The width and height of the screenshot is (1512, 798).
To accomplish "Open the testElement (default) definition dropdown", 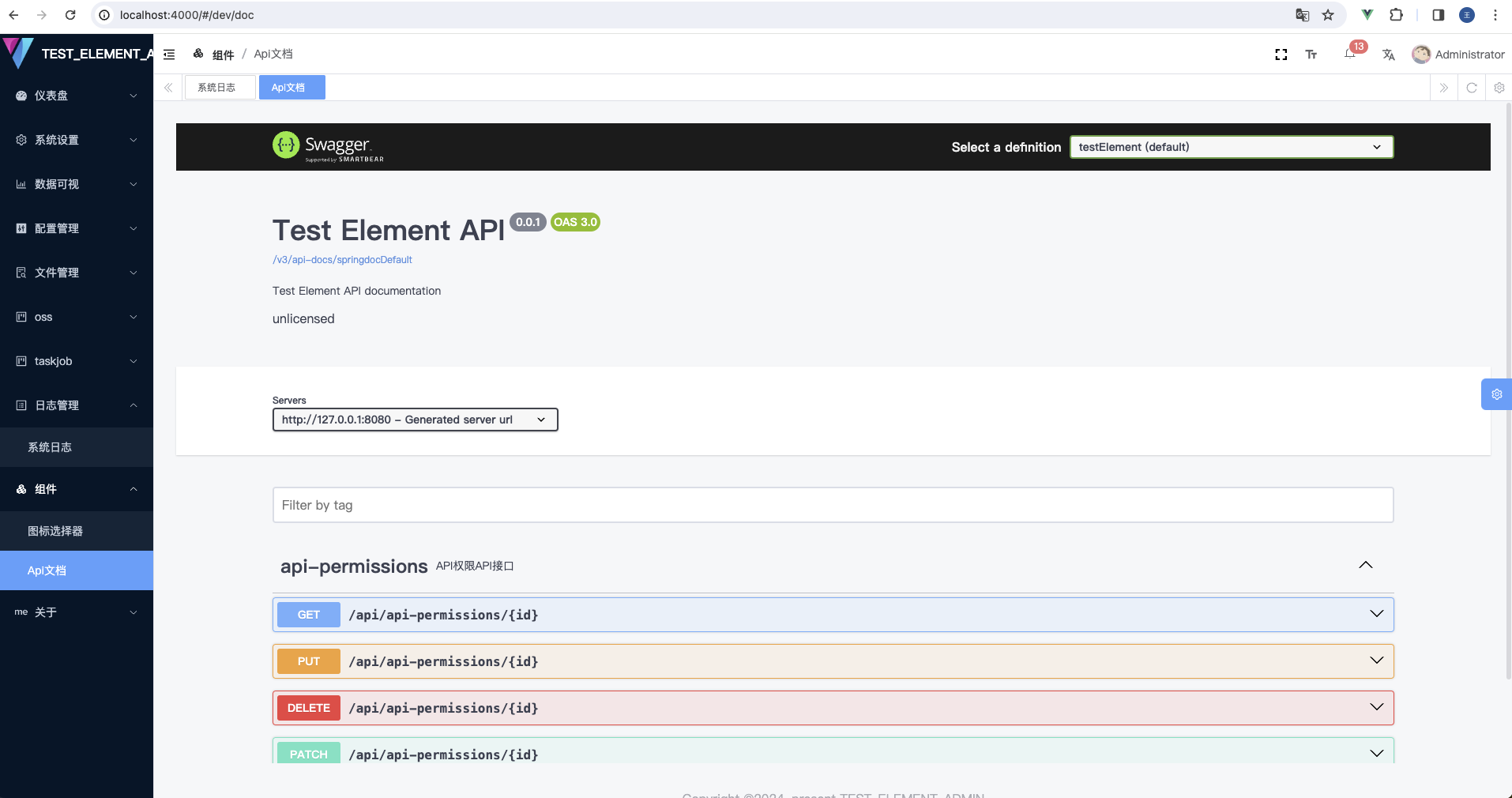I will point(1231,147).
